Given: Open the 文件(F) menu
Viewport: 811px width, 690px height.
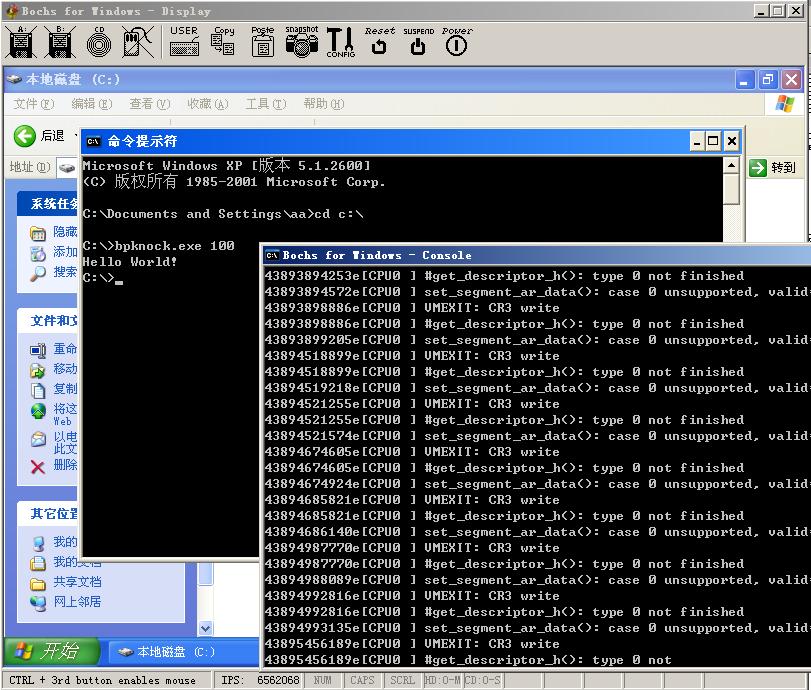Looking at the screenshot, I should [x=33, y=104].
